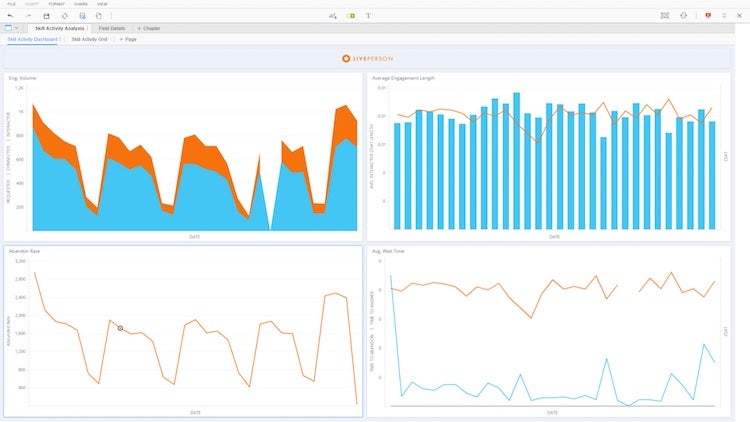The height and width of the screenshot is (422, 750).
Task: Click the export document icon in toolbar
Action: tap(99, 16)
